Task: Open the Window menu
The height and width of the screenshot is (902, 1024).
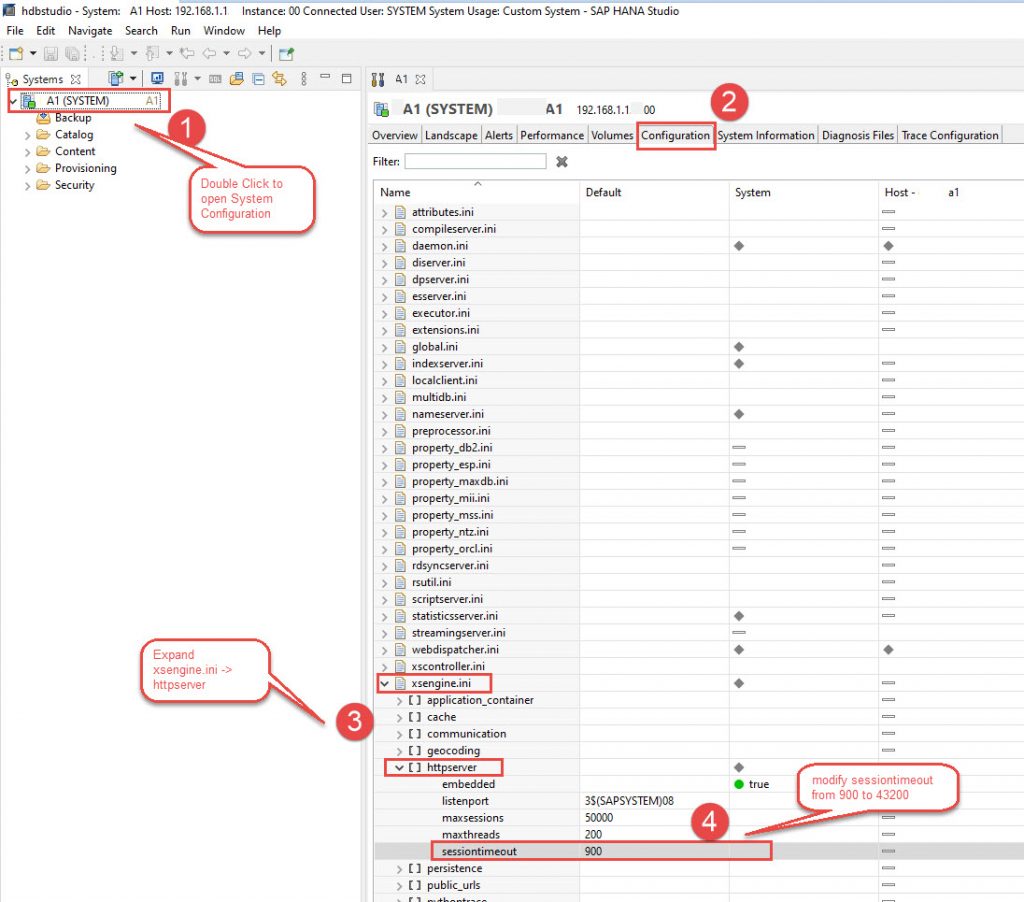Action: (x=224, y=31)
